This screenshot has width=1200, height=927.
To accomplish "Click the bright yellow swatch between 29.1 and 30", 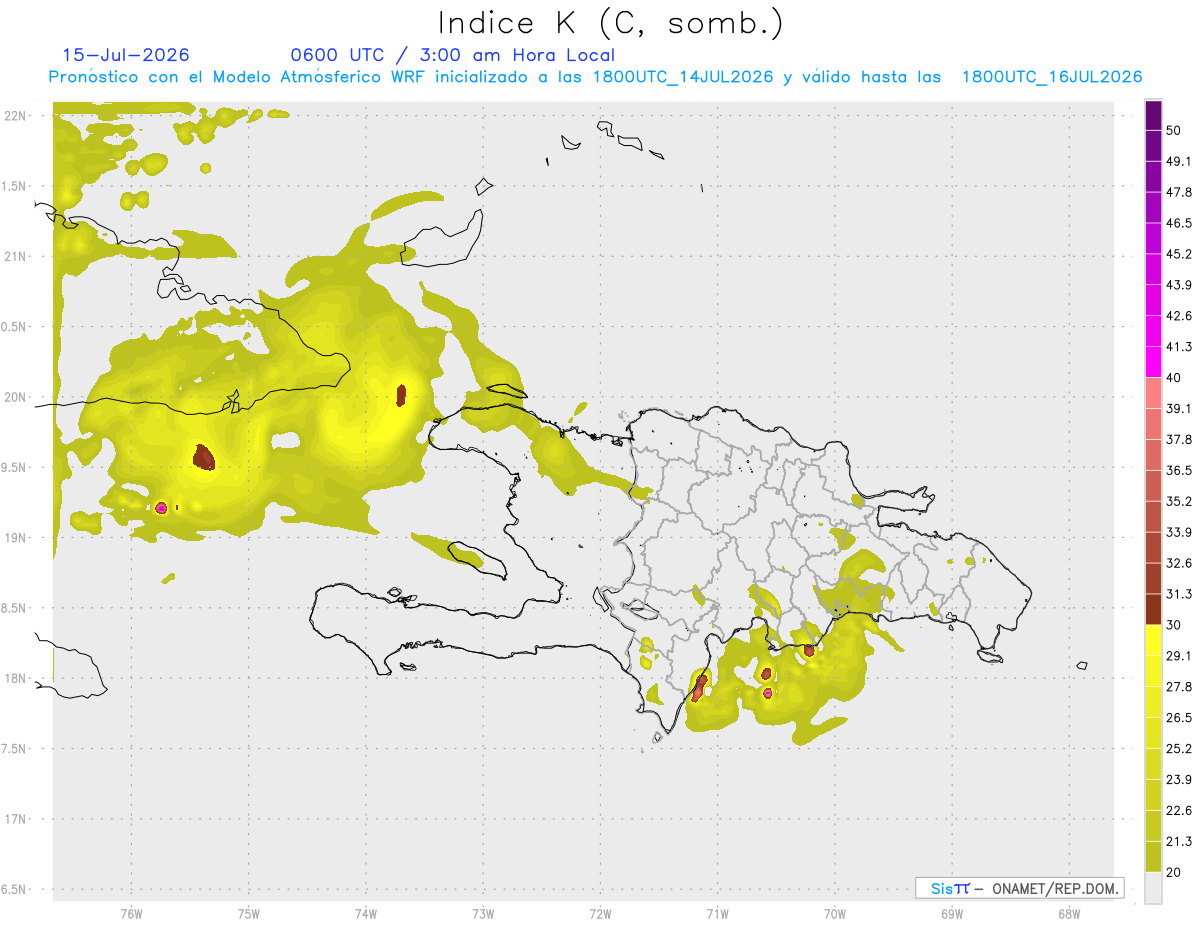I will pos(1153,641).
